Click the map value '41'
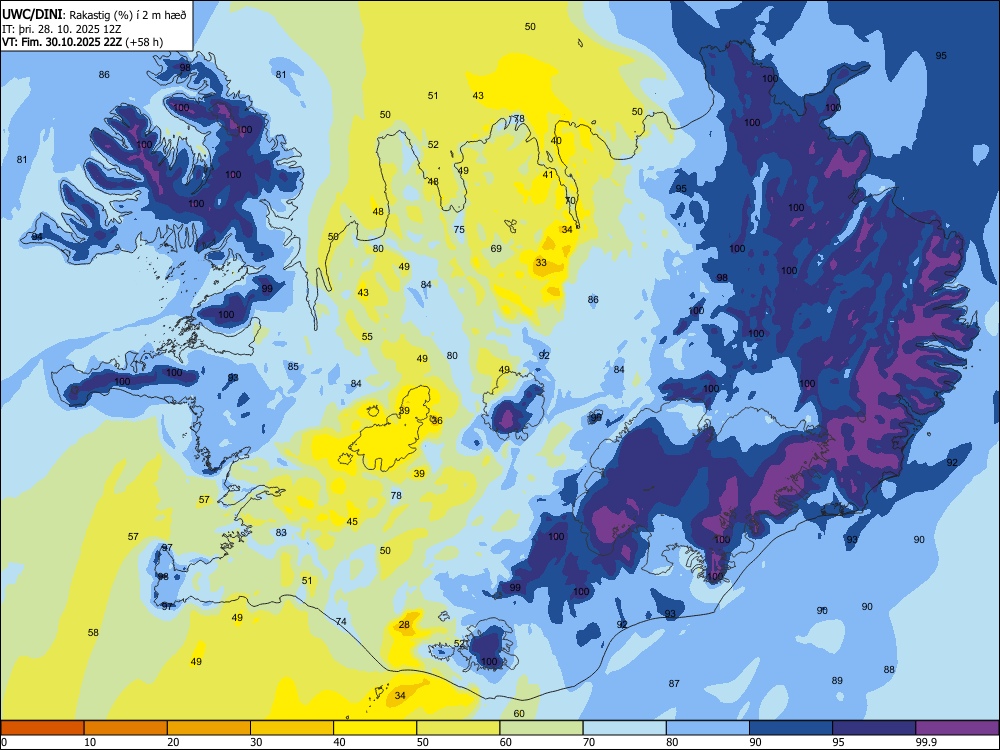 [x=548, y=174]
